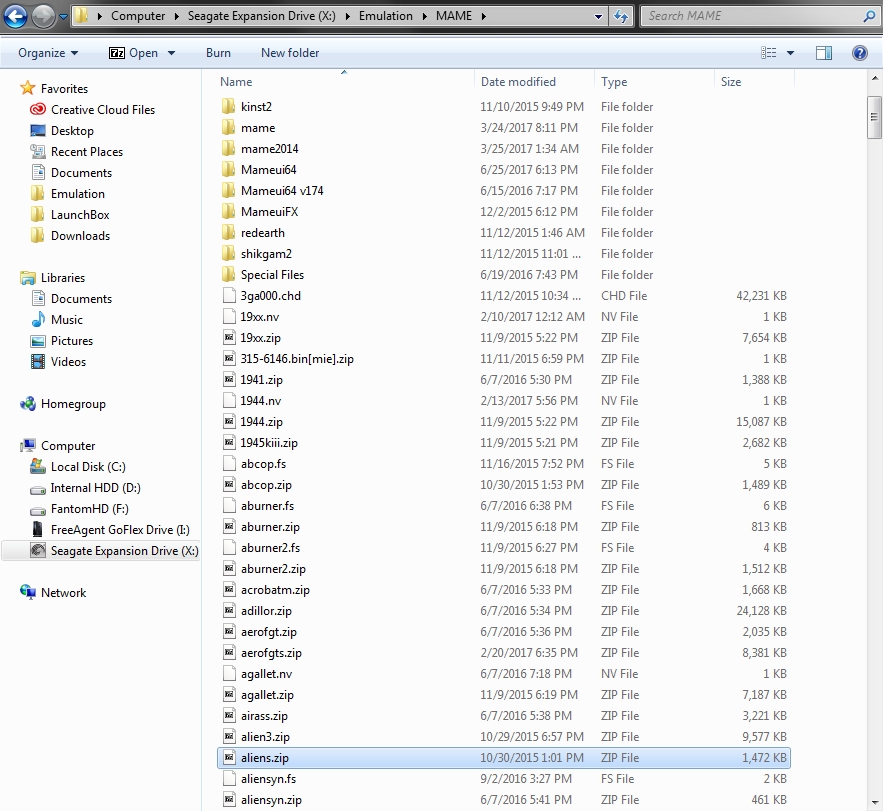Expand the Open button dropdown arrow
This screenshot has width=883, height=811.
[171, 53]
